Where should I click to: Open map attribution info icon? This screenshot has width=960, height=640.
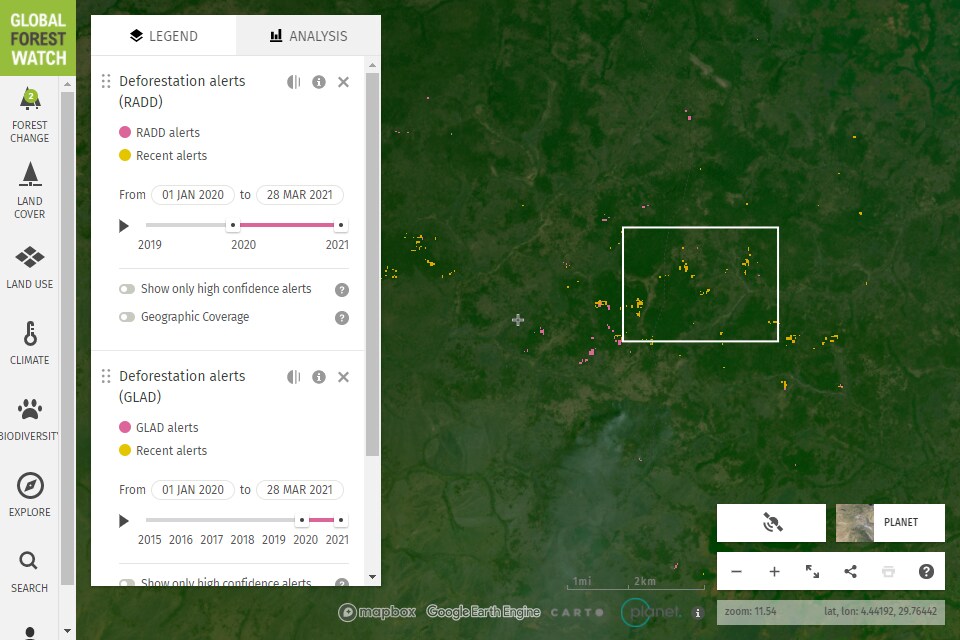click(697, 612)
